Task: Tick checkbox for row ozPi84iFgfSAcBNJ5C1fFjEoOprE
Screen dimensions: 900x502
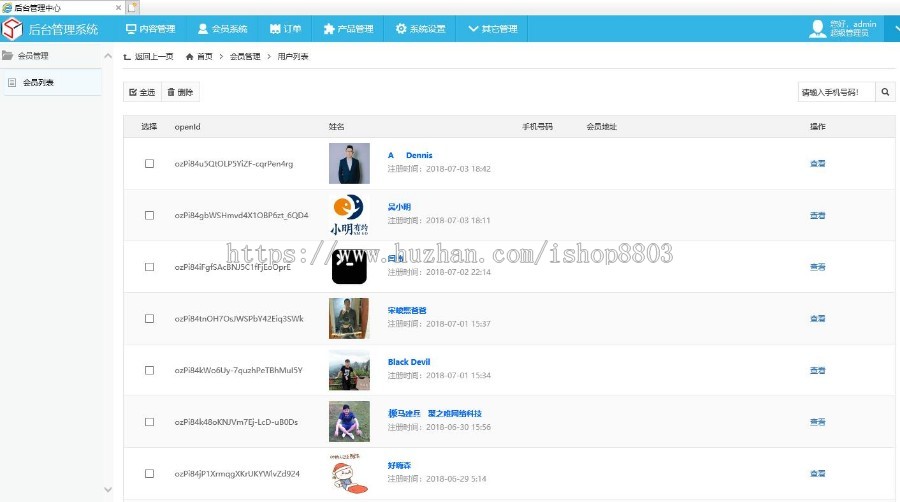Action: [149, 267]
